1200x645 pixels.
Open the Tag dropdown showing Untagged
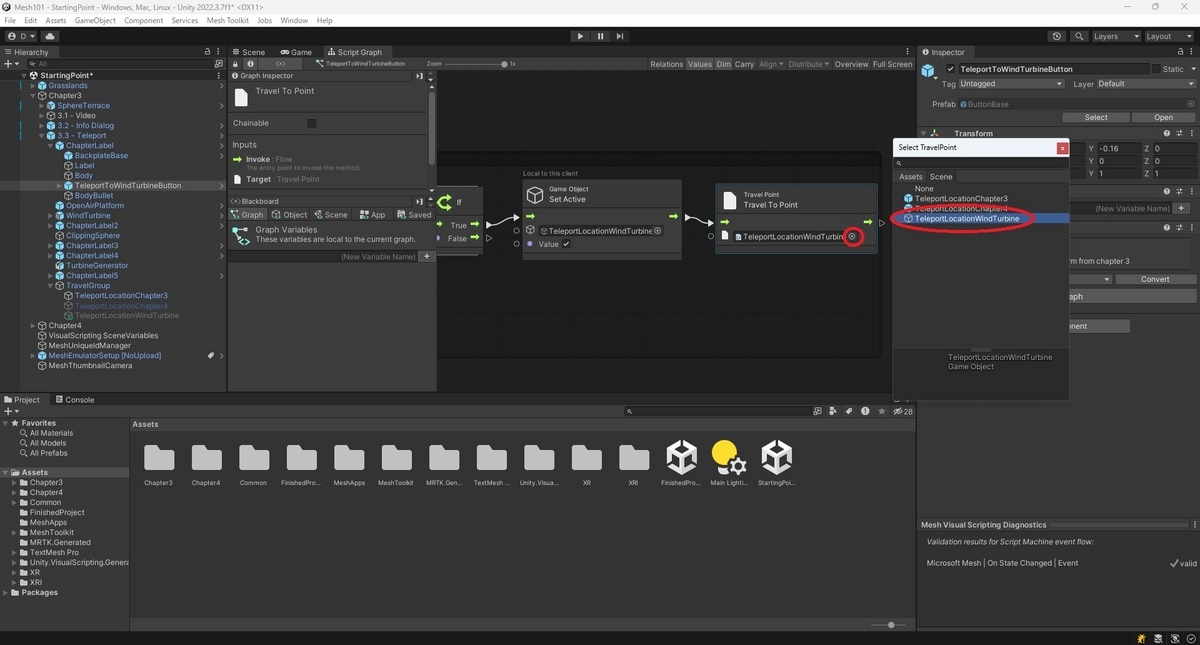click(1010, 84)
